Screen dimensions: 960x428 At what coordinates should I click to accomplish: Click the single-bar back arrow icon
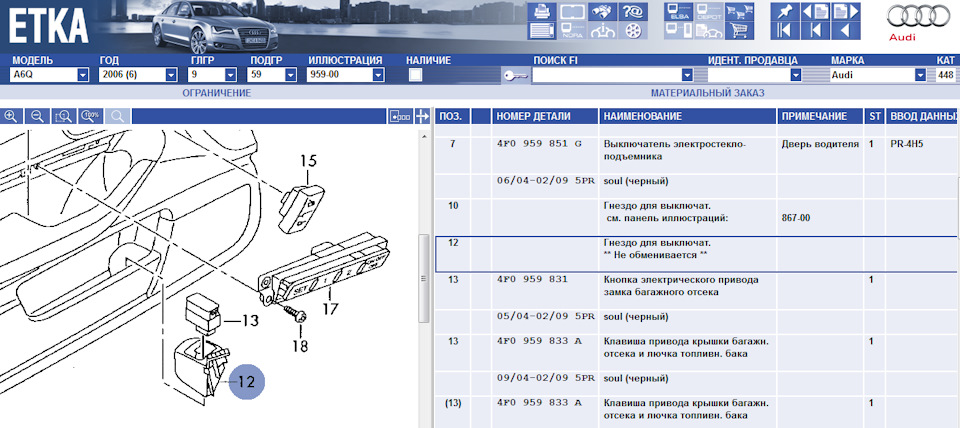point(815,31)
